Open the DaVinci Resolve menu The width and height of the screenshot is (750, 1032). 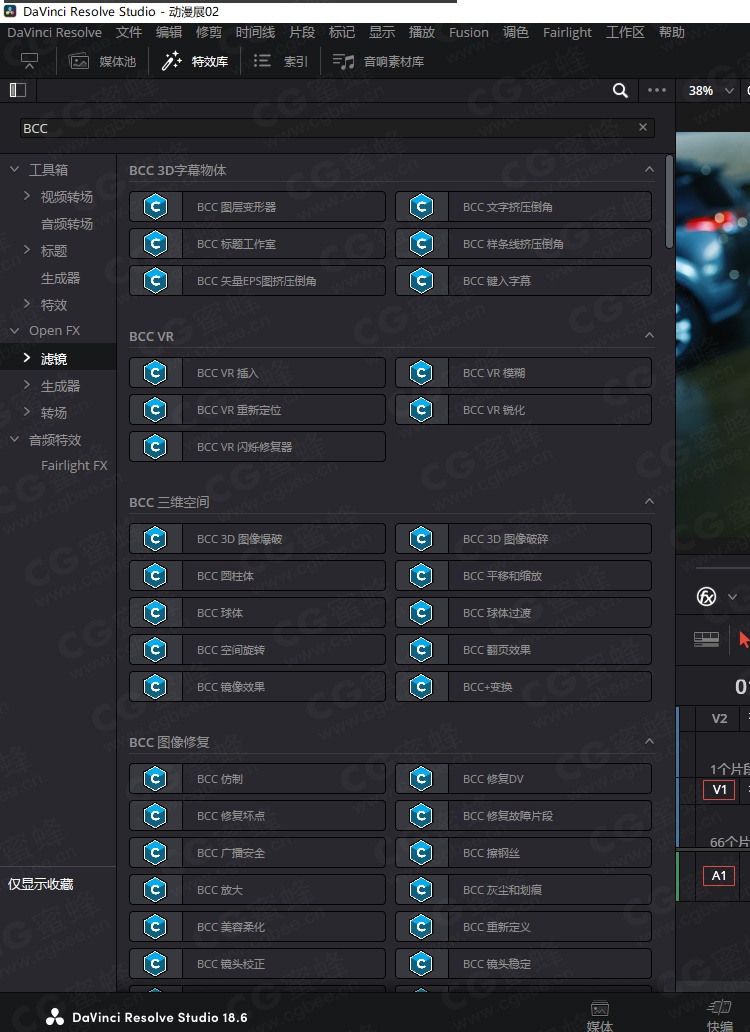[55, 32]
